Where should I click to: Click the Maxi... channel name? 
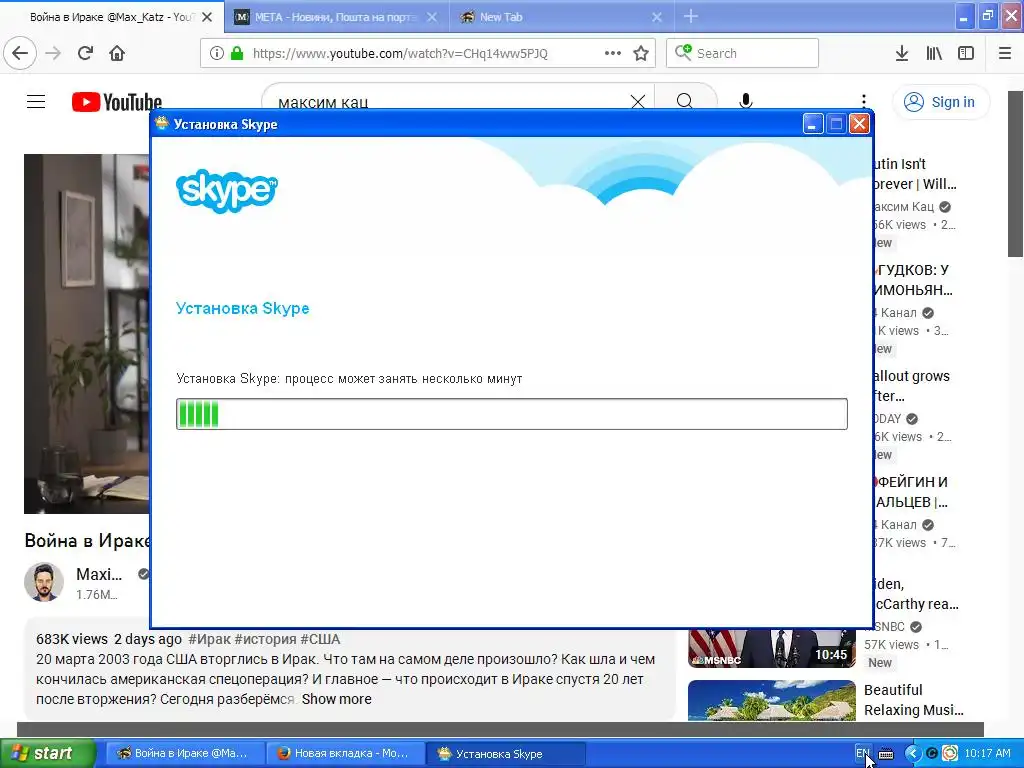[99, 574]
